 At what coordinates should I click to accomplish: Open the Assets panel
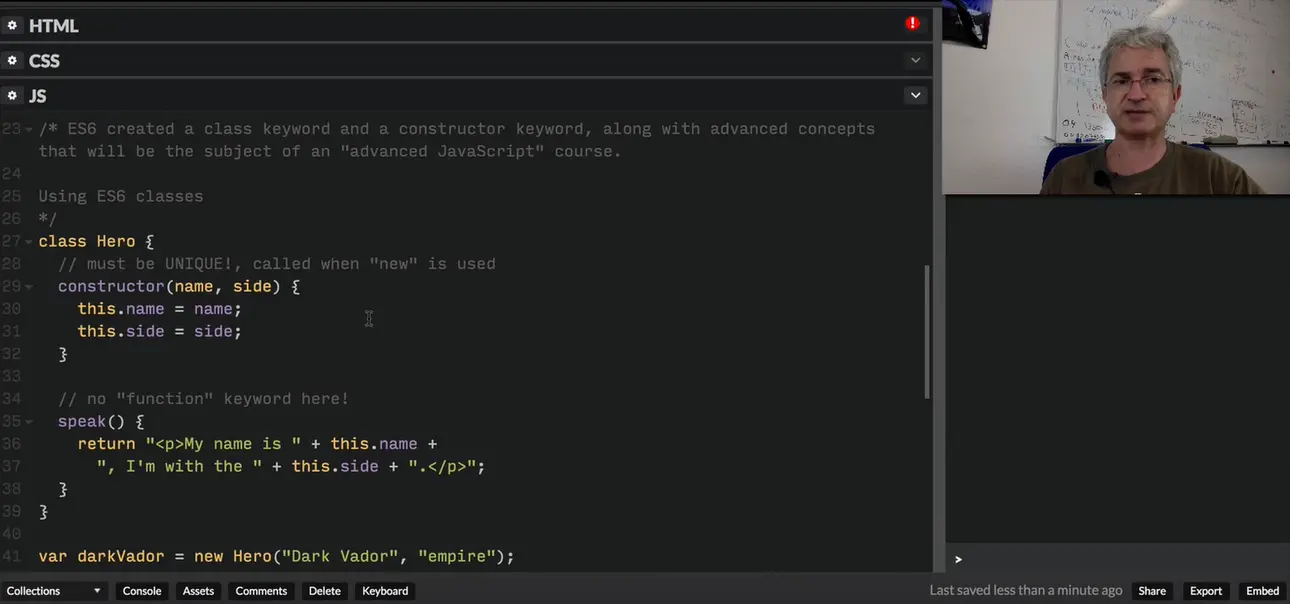[198, 591]
